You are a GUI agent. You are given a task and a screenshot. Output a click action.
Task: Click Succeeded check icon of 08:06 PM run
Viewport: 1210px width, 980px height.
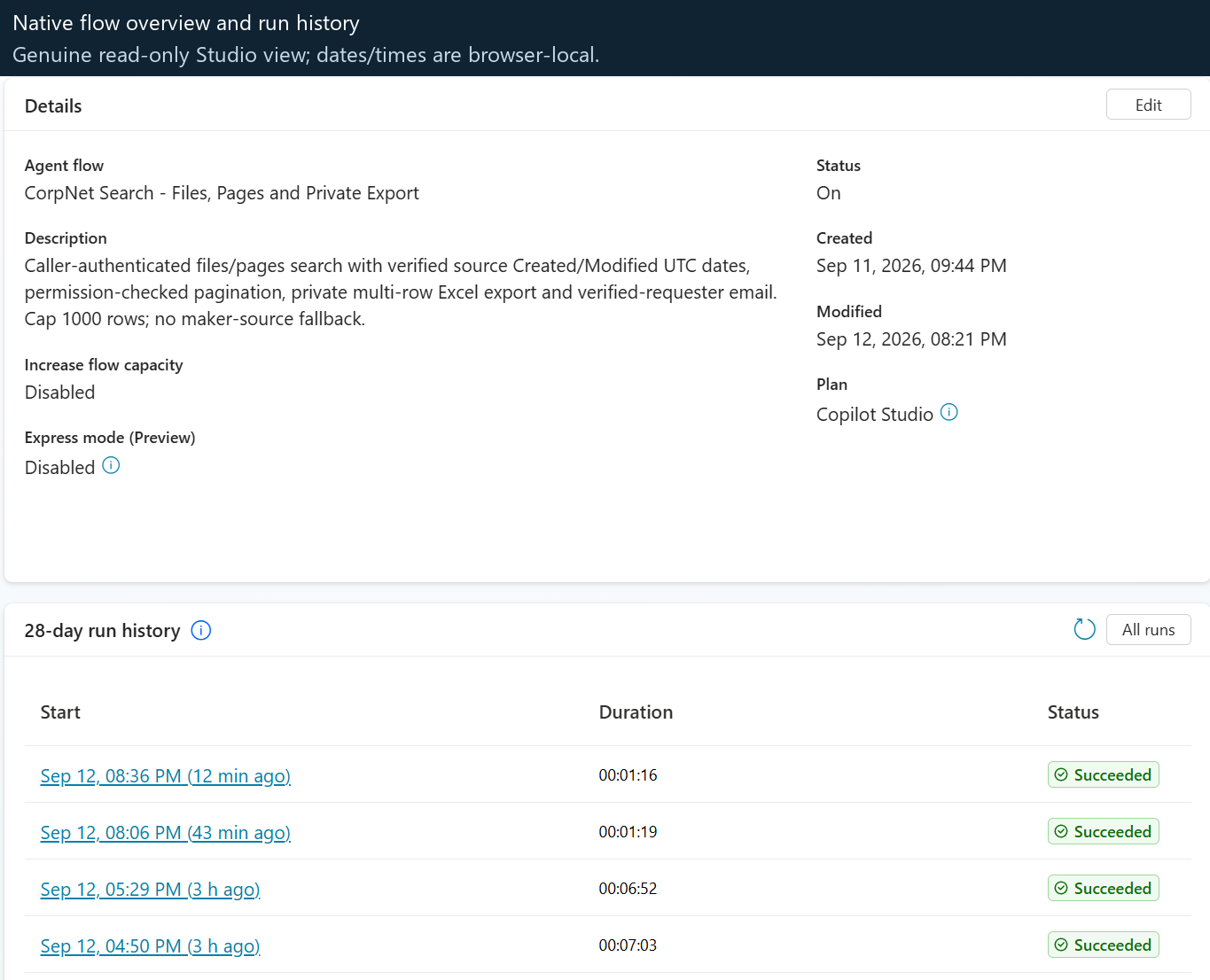tap(1061, 832)
